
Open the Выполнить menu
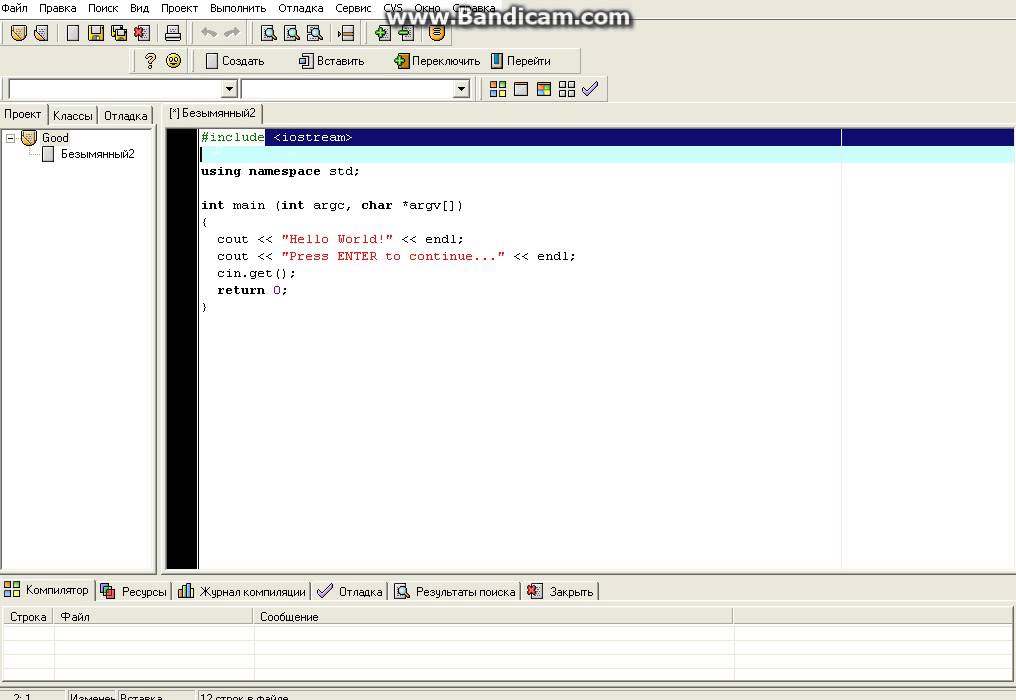point(238,8)
